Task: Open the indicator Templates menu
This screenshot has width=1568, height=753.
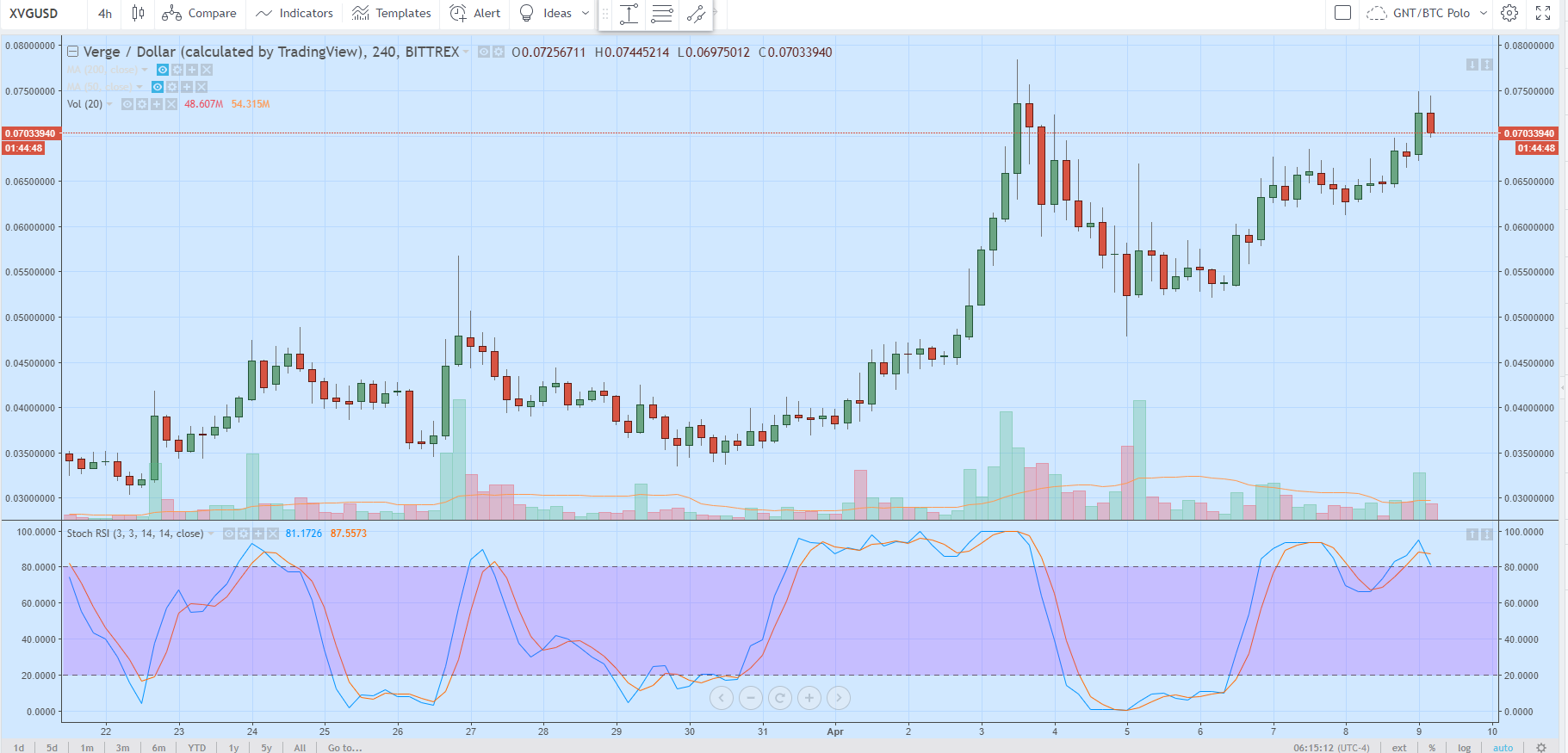Action: tap(392, 13)
